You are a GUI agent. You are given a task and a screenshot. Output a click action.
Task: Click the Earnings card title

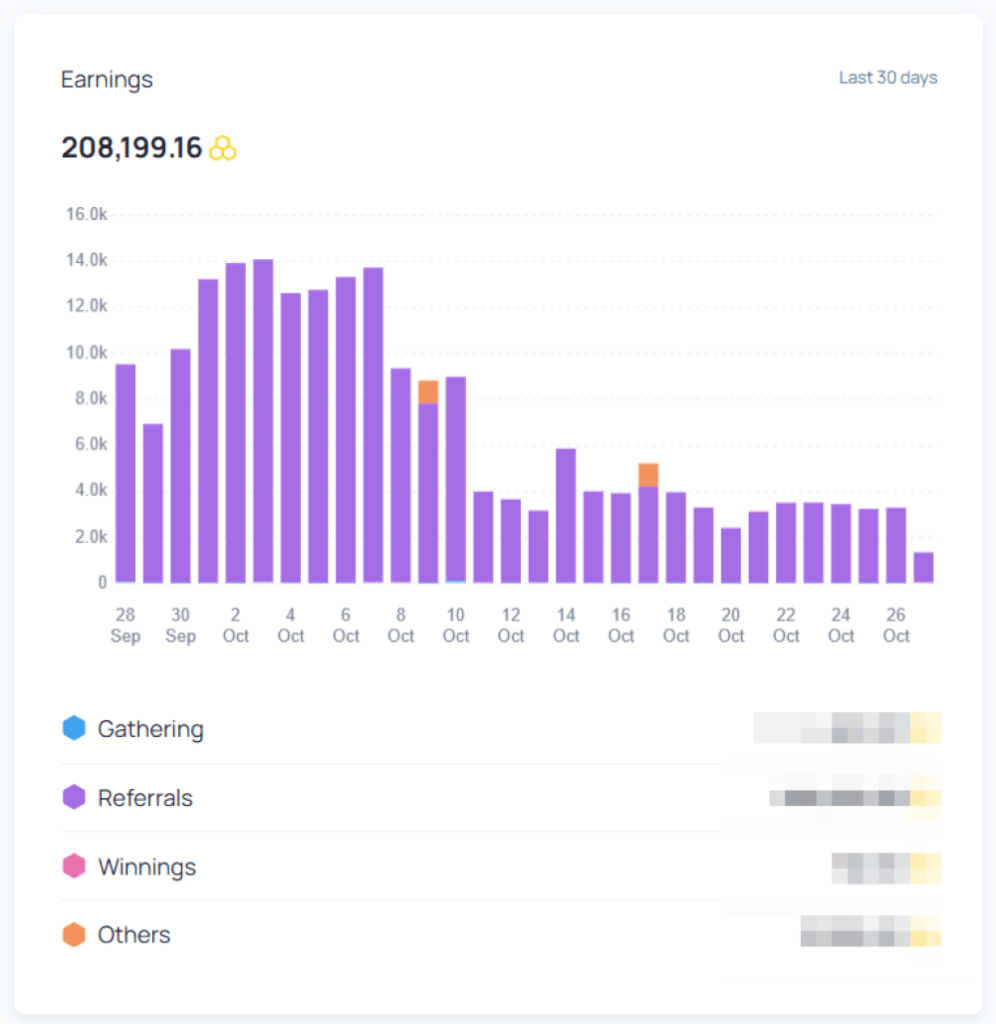coord(107,80)
